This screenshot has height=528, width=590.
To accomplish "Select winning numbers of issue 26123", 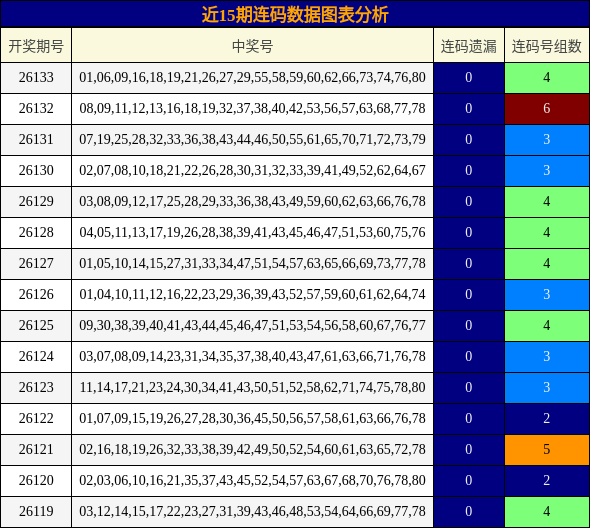I will pyautogui.click(x=252, y=387).
